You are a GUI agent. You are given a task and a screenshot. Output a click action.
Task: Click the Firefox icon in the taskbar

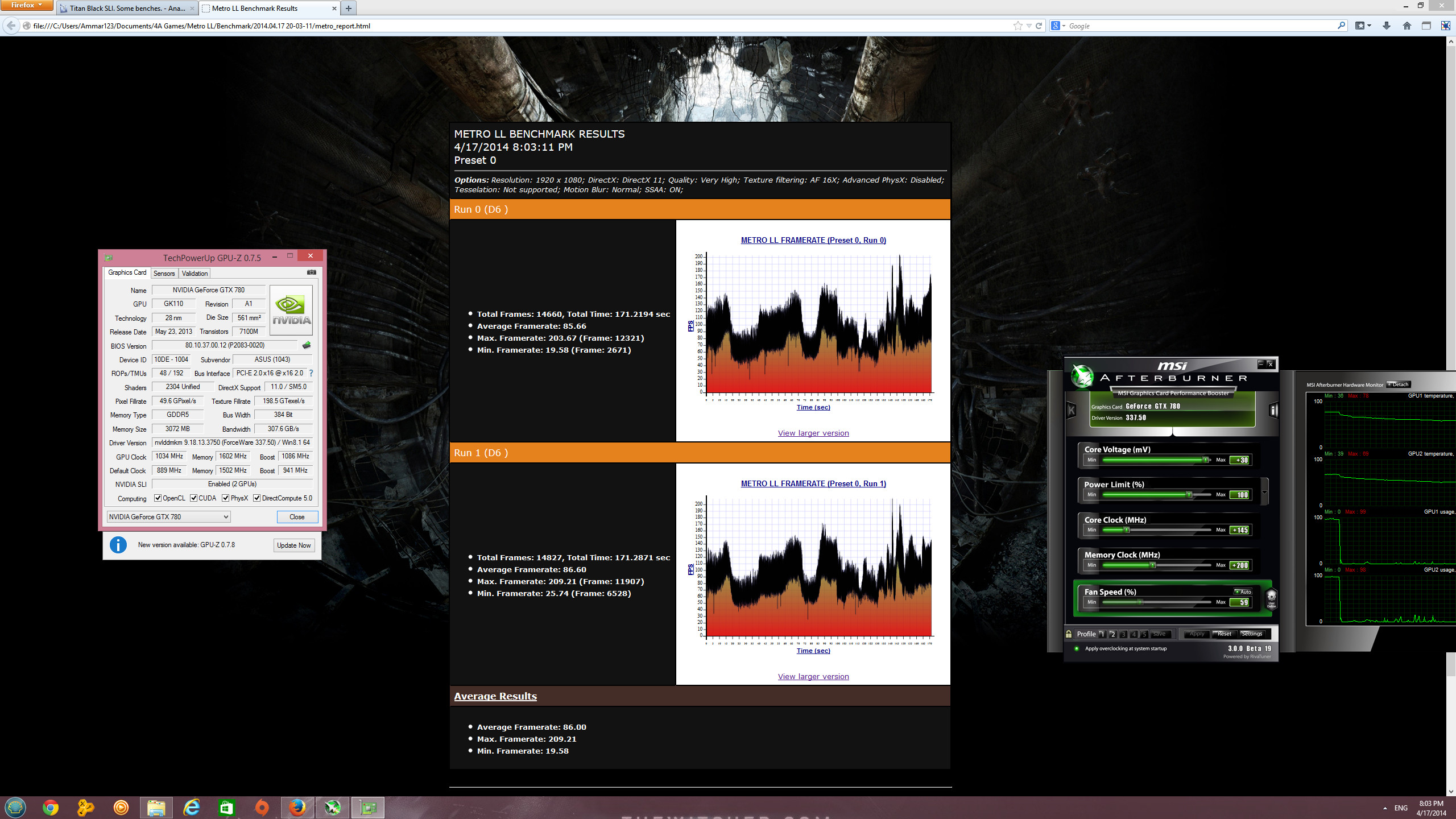[297, 808]
